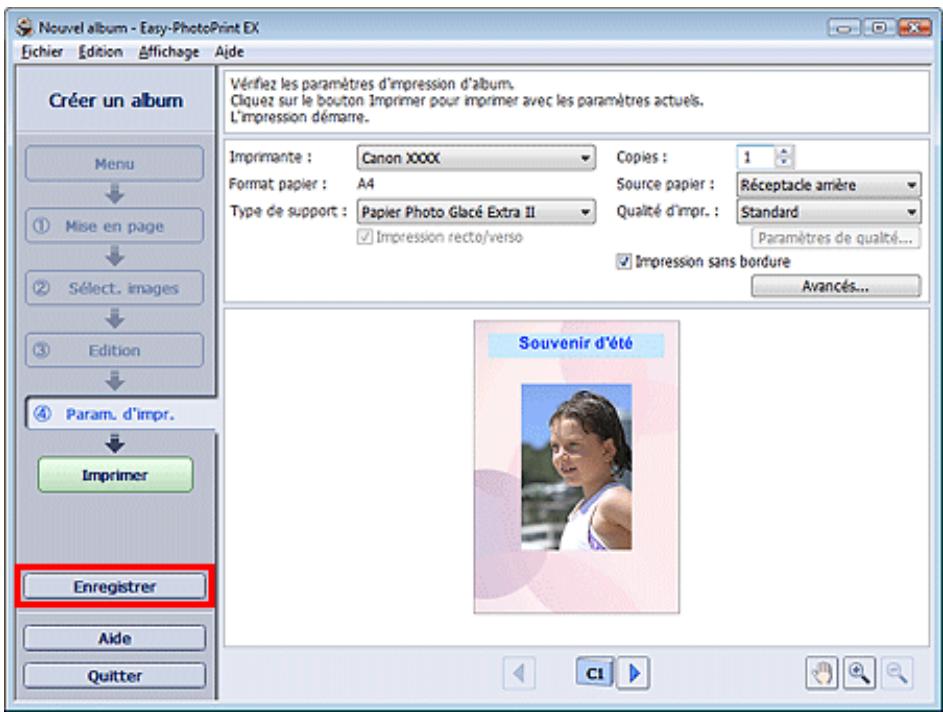Increase copies with the up arrow
Screen dimensions: 943x712
coord(784,152)
